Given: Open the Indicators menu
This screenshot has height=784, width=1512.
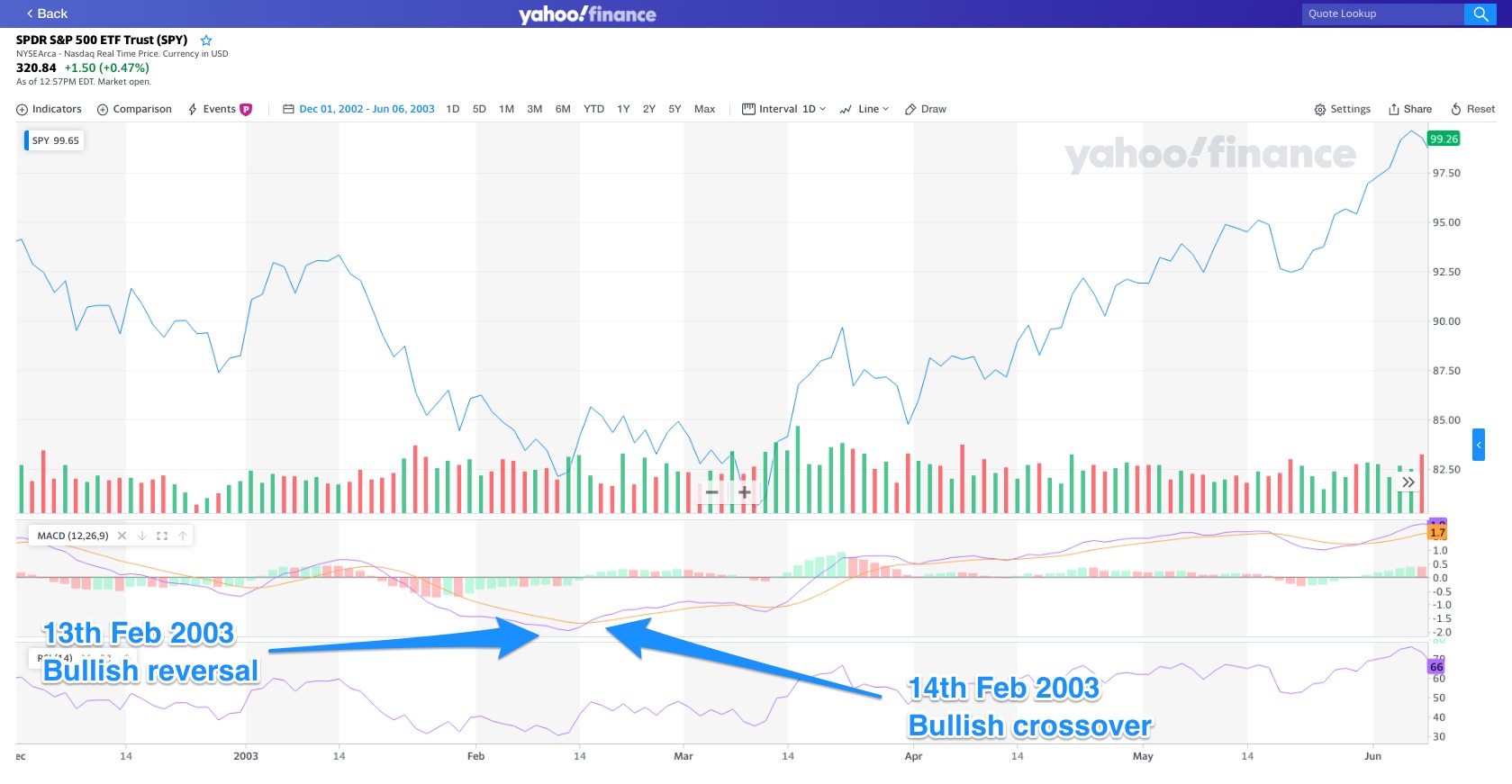Looking at the screenshot, I should click(49, 109).
